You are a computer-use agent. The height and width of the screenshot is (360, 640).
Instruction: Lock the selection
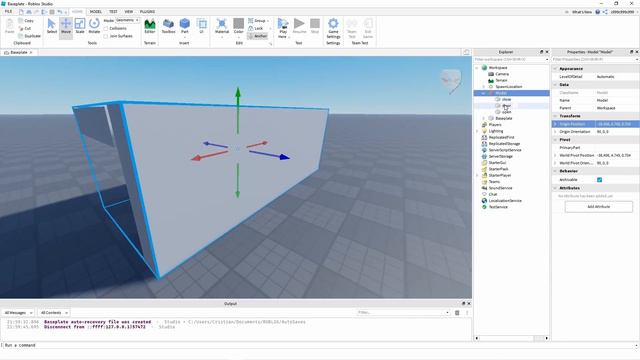pos(256,29)
